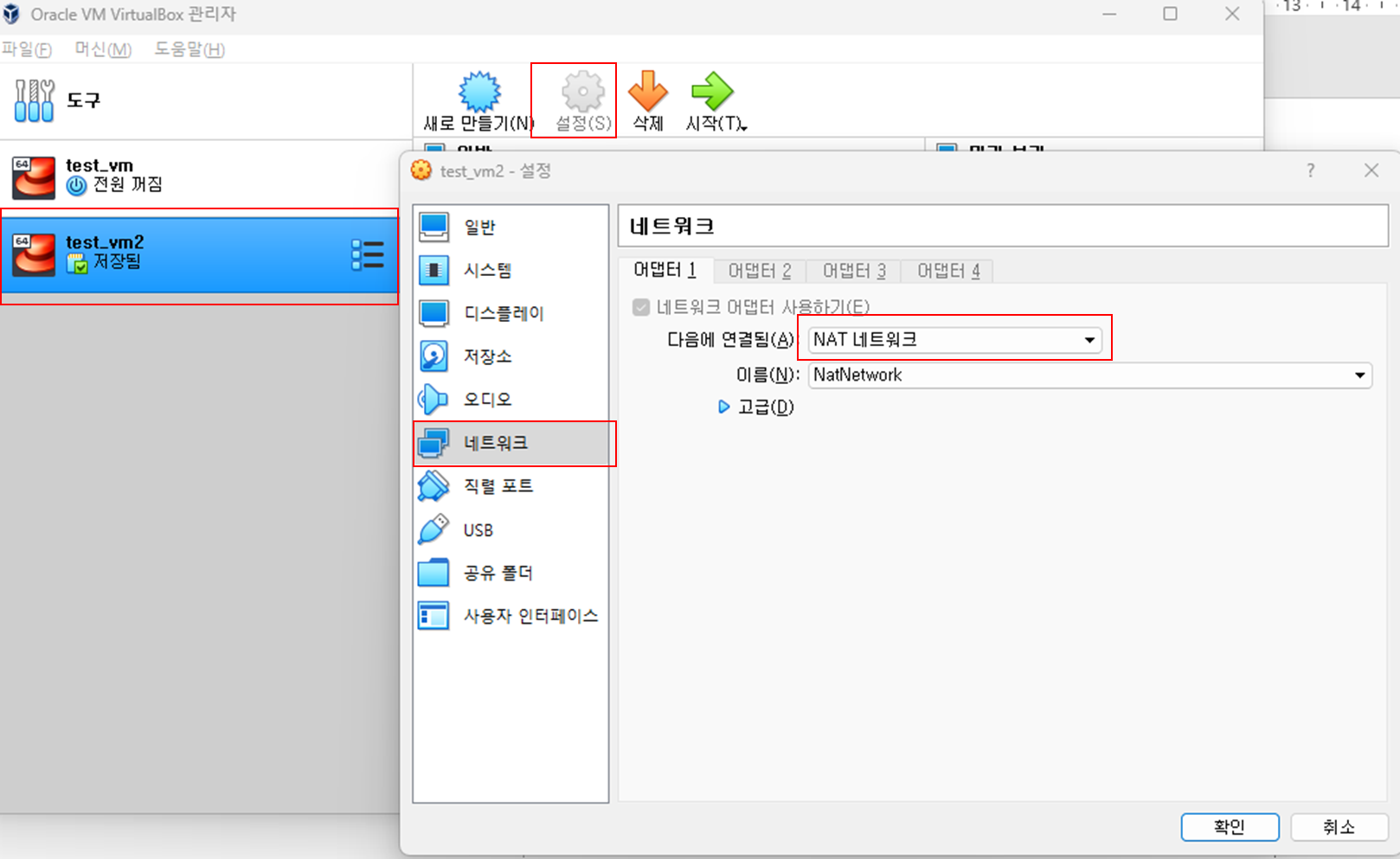Screen dimensions: 1400x859
Task: Start the VM with the 시작 green arrow
Action: (712, 92)
